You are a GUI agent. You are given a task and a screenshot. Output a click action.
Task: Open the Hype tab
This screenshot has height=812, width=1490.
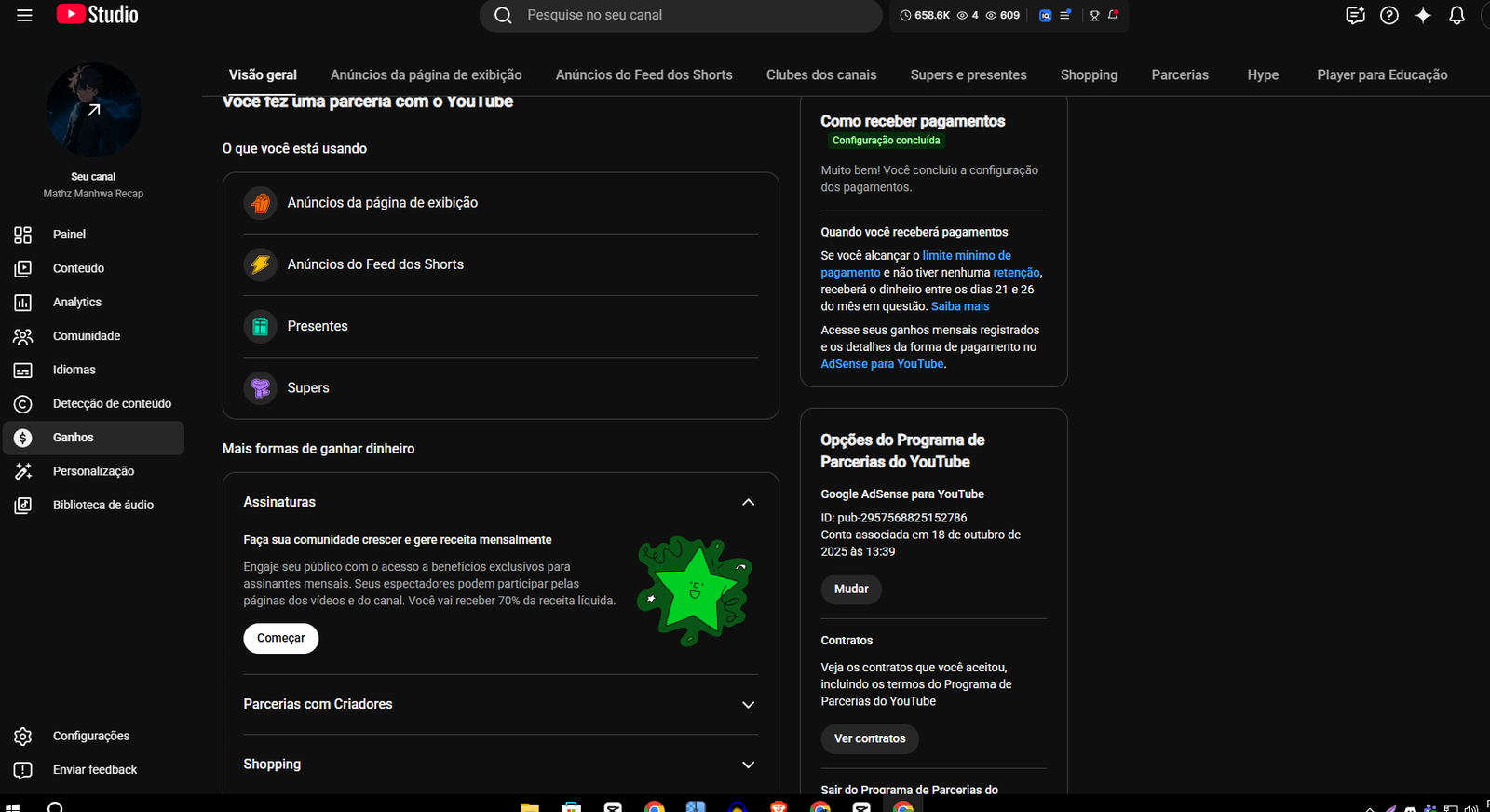coord(1263,74)
